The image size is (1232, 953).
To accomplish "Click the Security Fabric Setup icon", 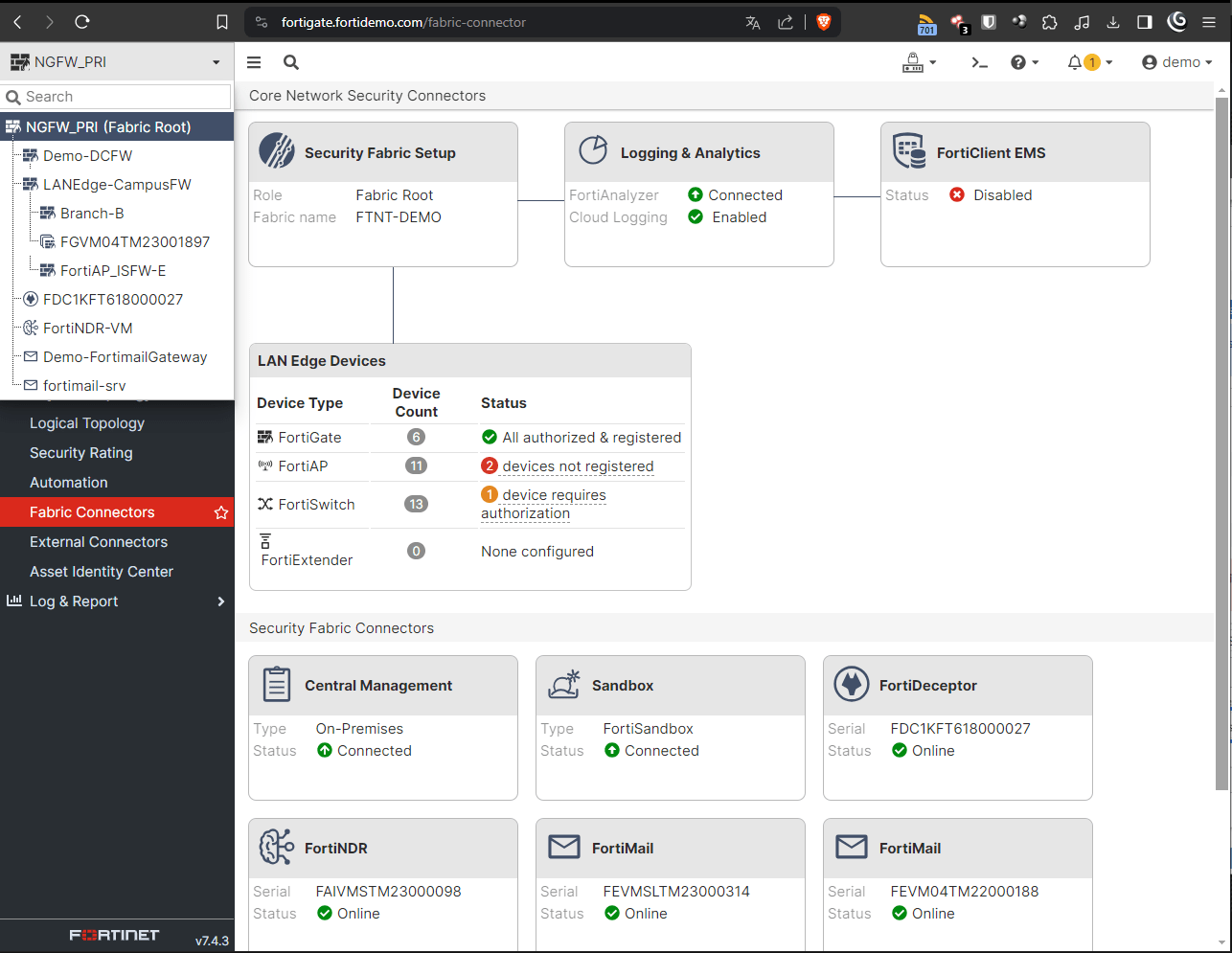I will tap(277, 151).
